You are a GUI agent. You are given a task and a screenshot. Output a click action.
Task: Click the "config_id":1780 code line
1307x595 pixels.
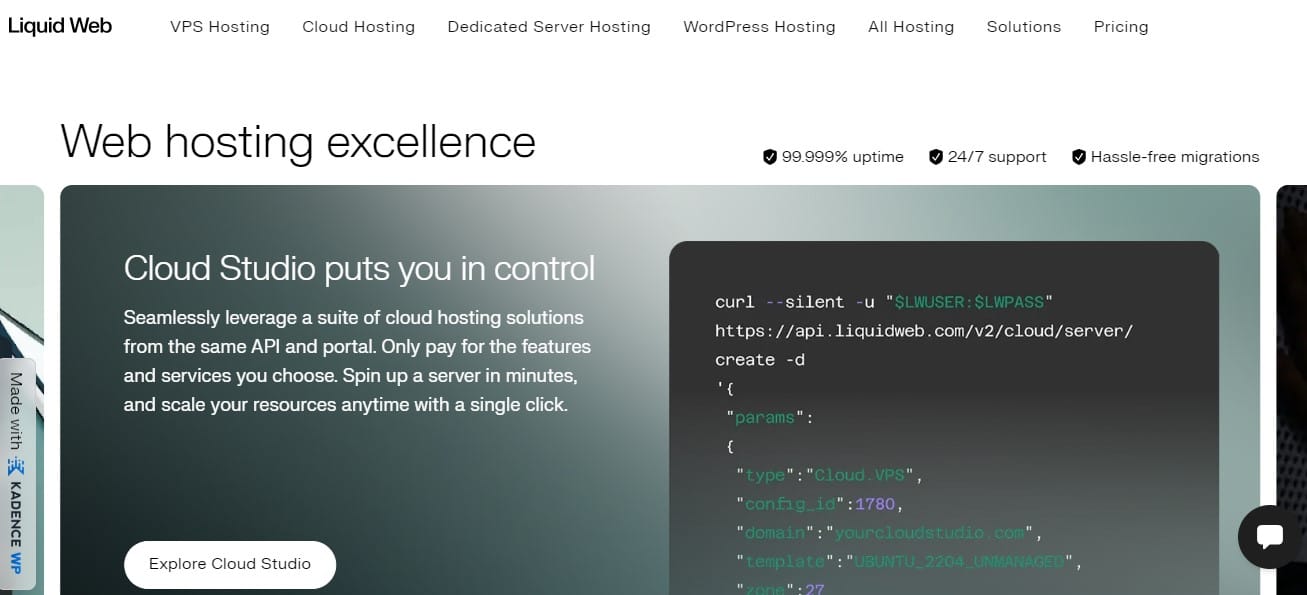(x=820, y=504)
